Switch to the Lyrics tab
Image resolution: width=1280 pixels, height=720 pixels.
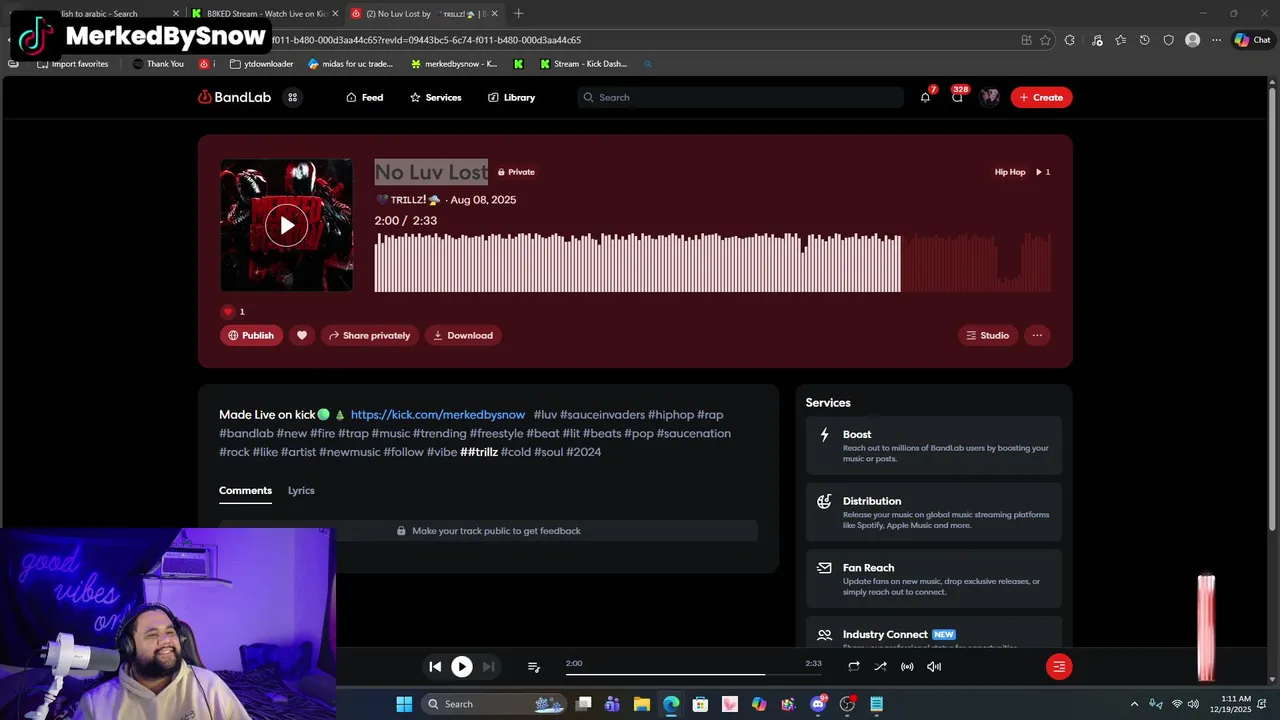(x=301, y=490)
